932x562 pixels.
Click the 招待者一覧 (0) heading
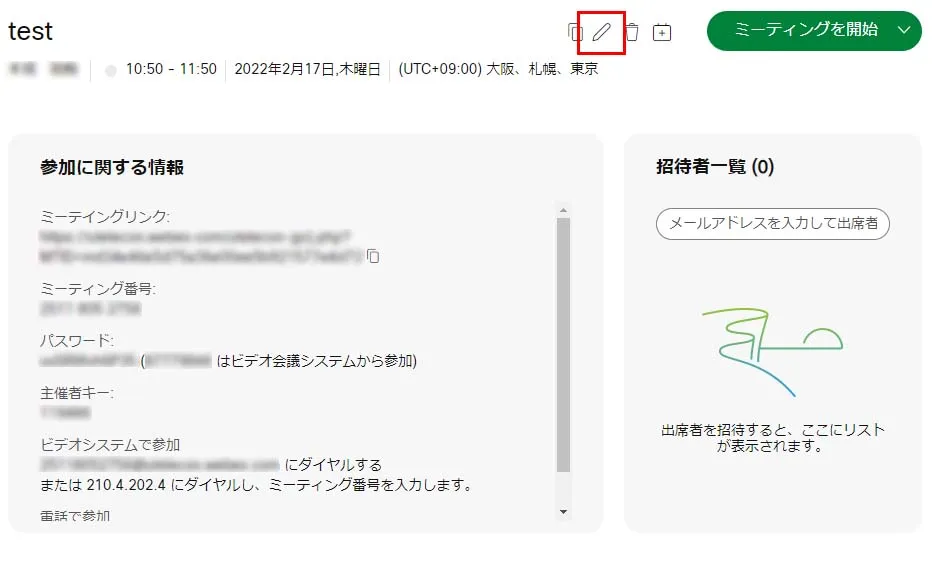tap(715, 166)
